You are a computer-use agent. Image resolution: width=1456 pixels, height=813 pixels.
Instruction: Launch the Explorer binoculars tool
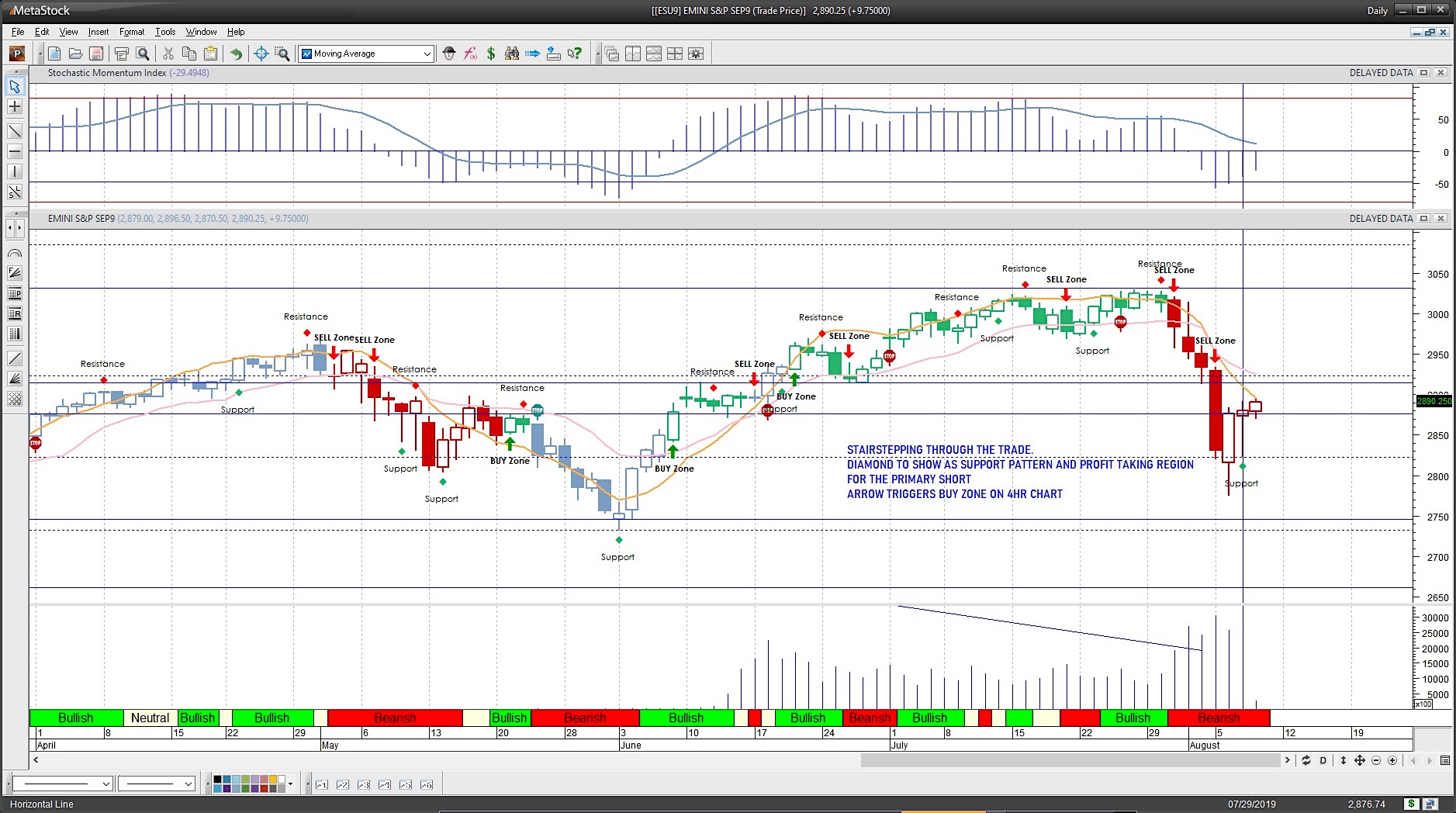click(512, 53)
